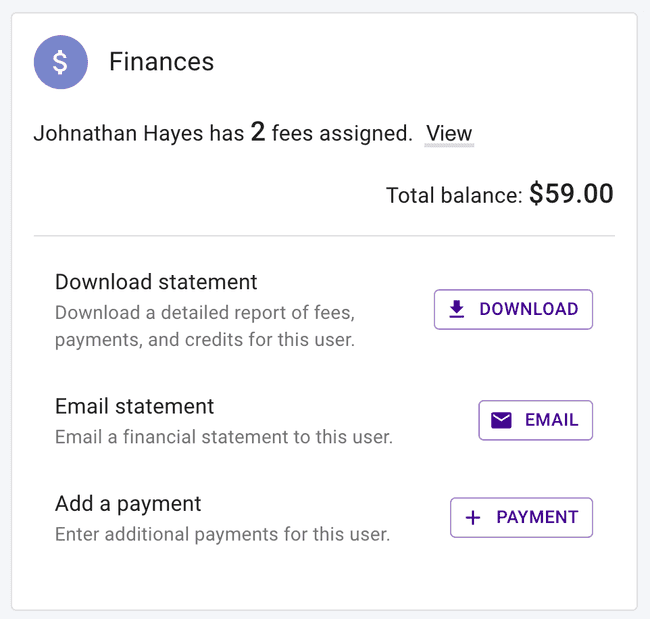Viewport: 650px width, 619px height.
Task: Click the 'Email statement' title
Action: click(135, 406)
